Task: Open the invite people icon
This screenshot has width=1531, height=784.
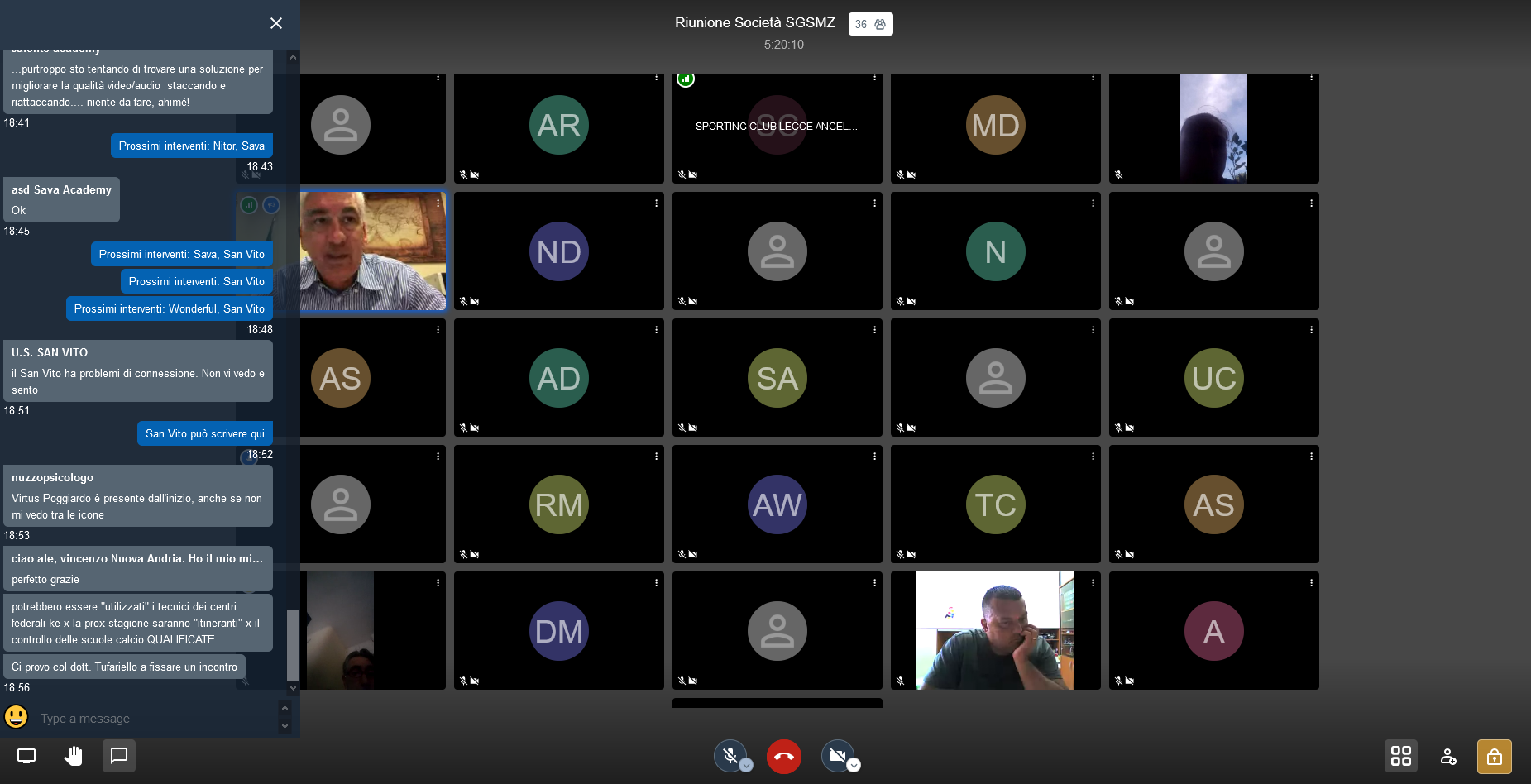Action: pyautogui.click(x=1447, y=756)
